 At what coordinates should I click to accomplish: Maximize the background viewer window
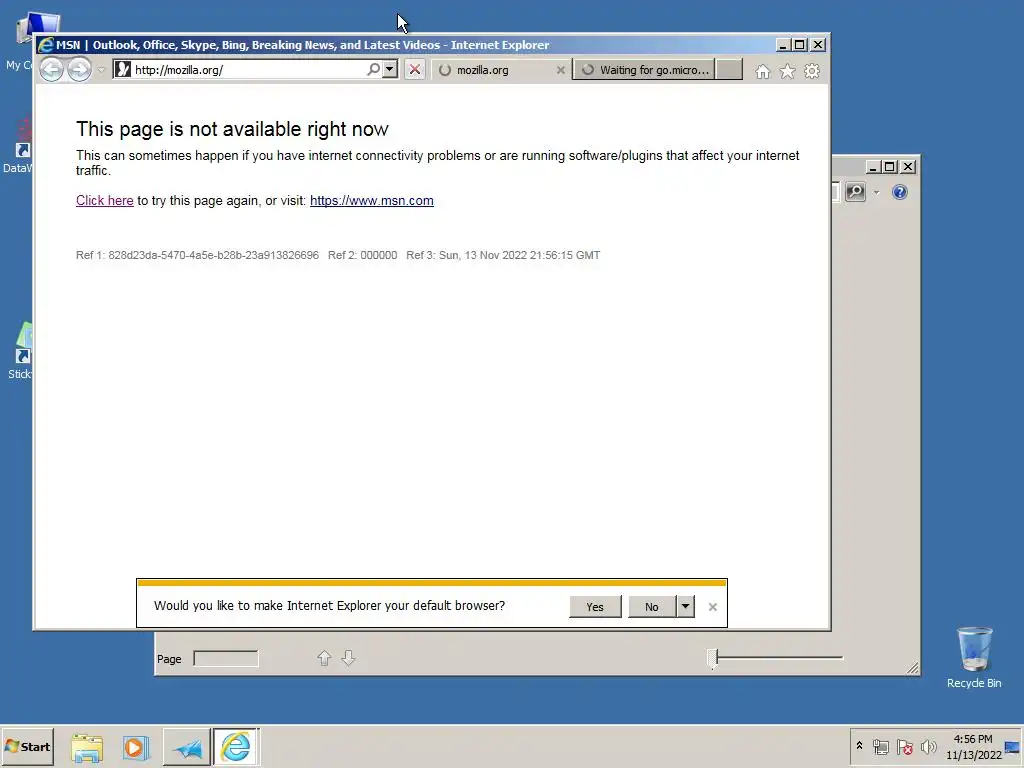pos(889,167)
